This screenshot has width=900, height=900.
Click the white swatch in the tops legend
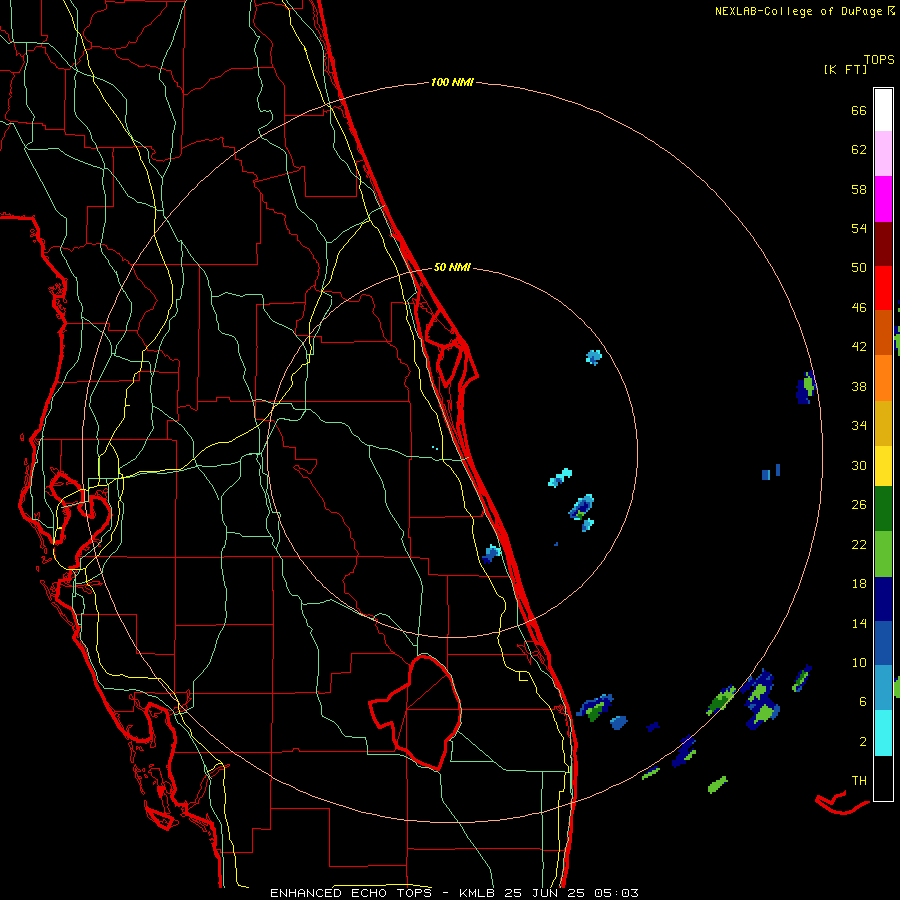point(883,110)
